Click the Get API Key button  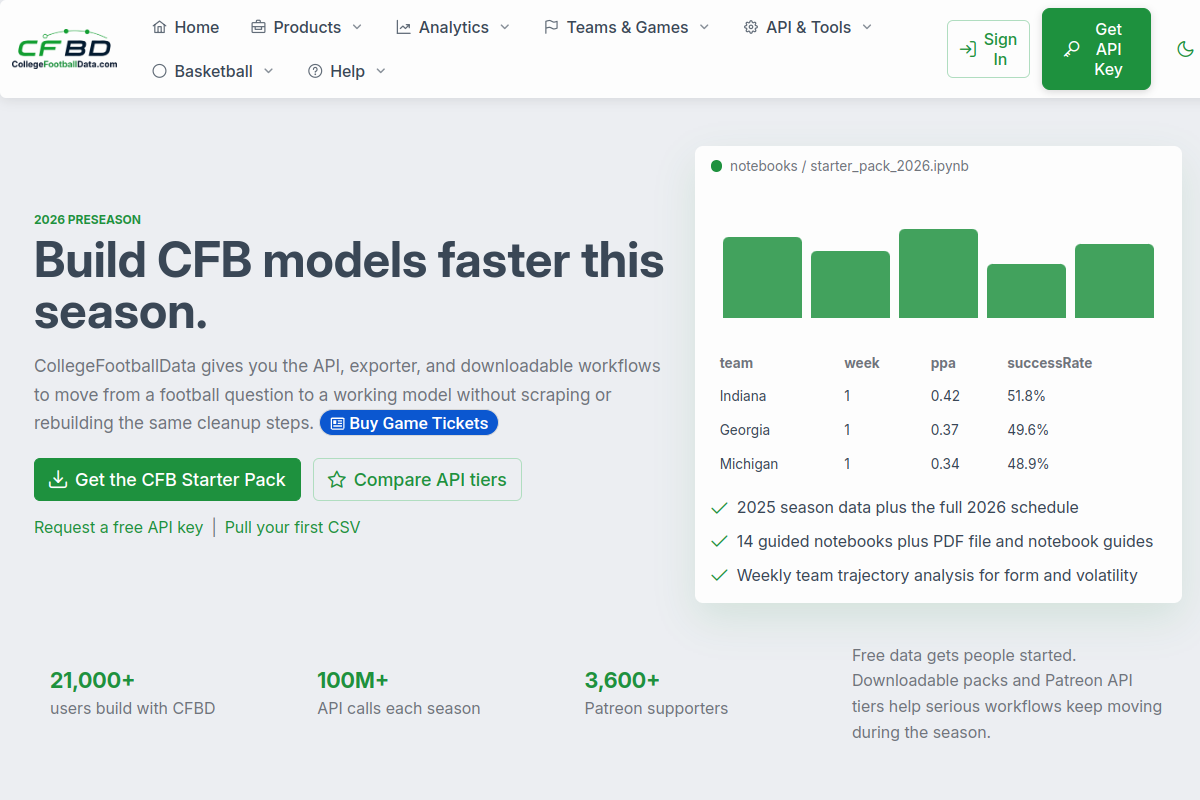(1096, 49)
